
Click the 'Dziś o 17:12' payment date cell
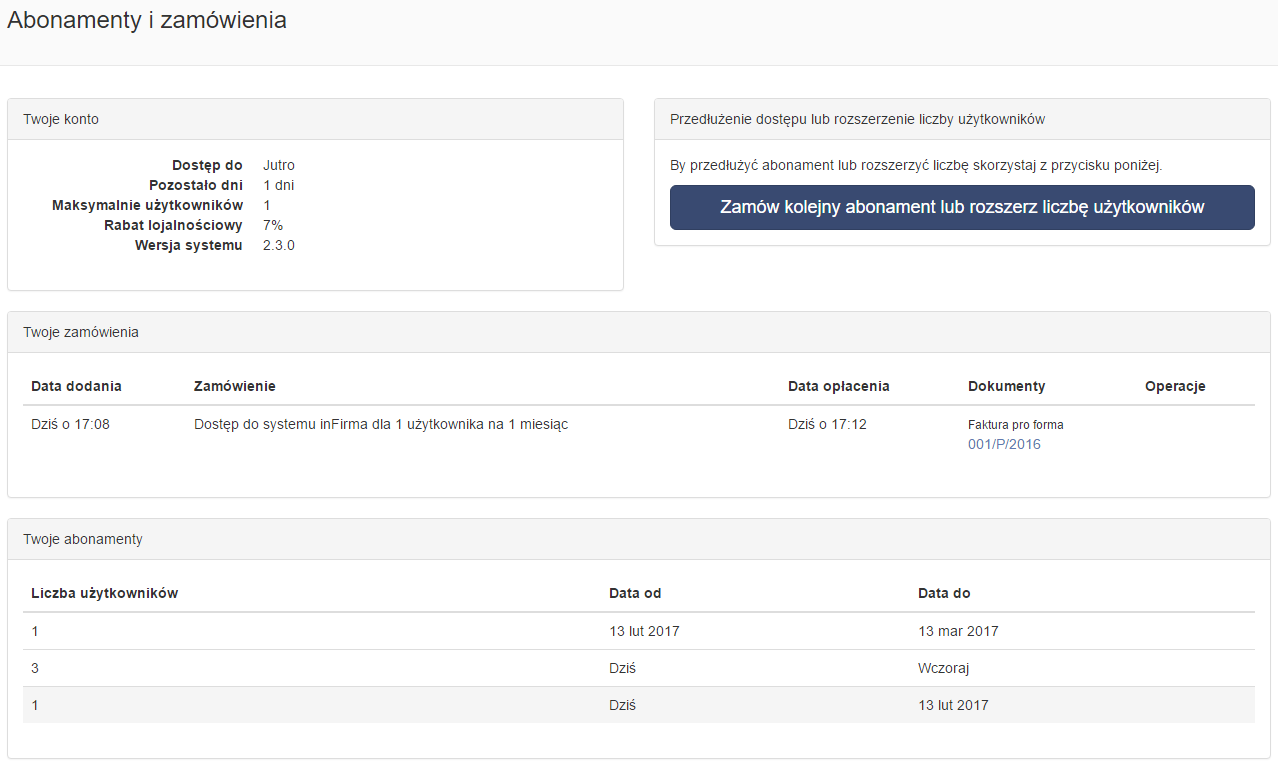[x=827, y=424]
